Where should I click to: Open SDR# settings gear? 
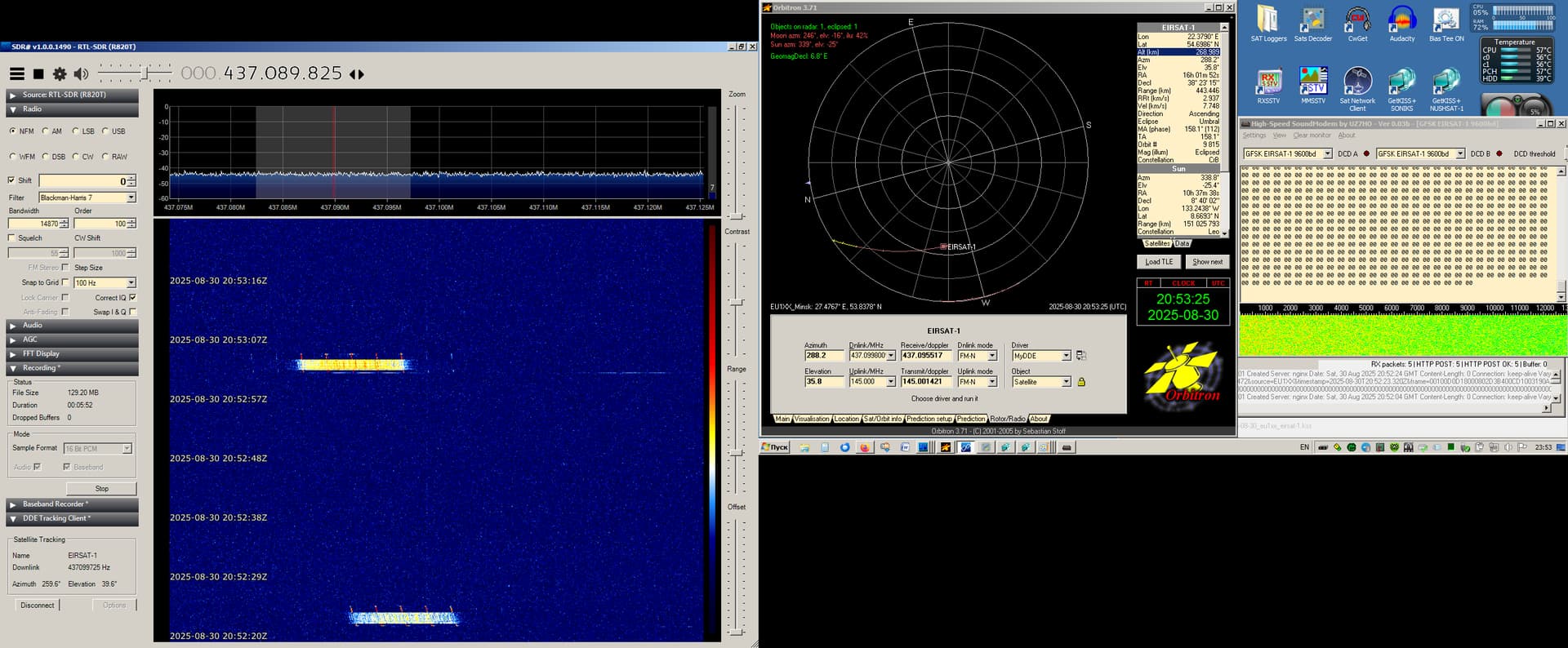tap(60, 74)
